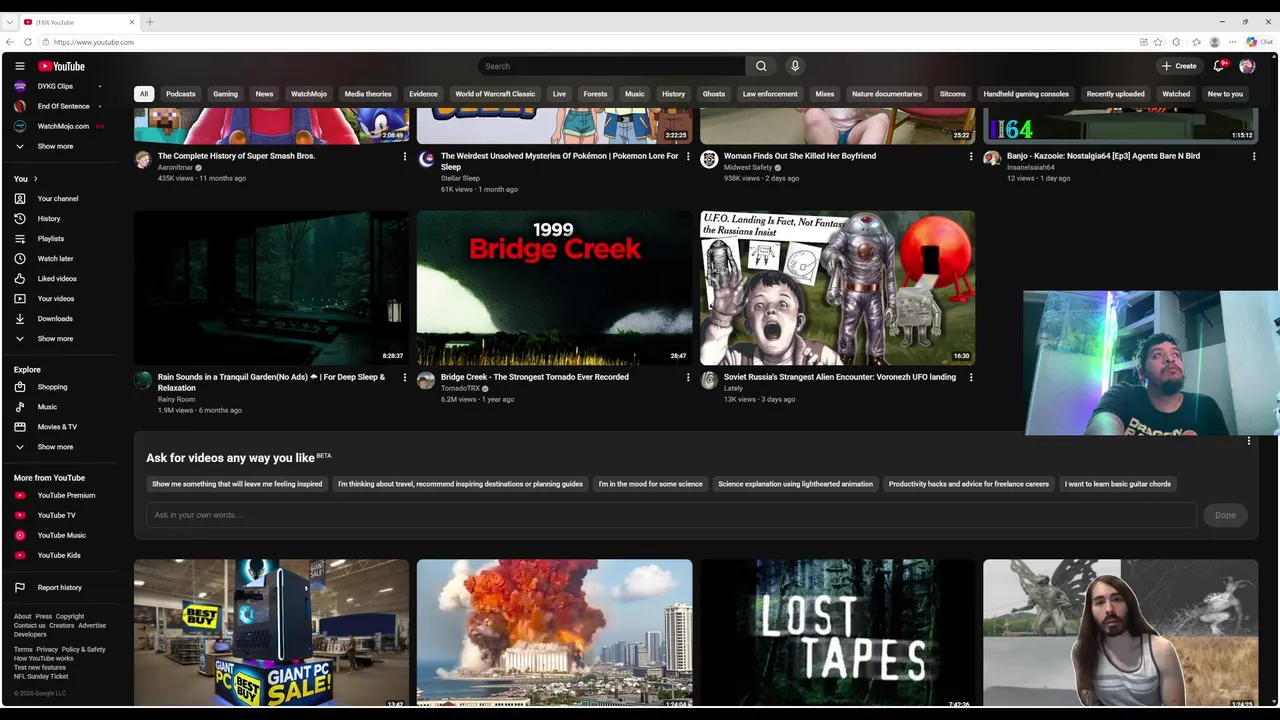Viewport: 1280px width, 720px height.
Task: Open the YouTube hamburger guide menu
Action: 19,66
